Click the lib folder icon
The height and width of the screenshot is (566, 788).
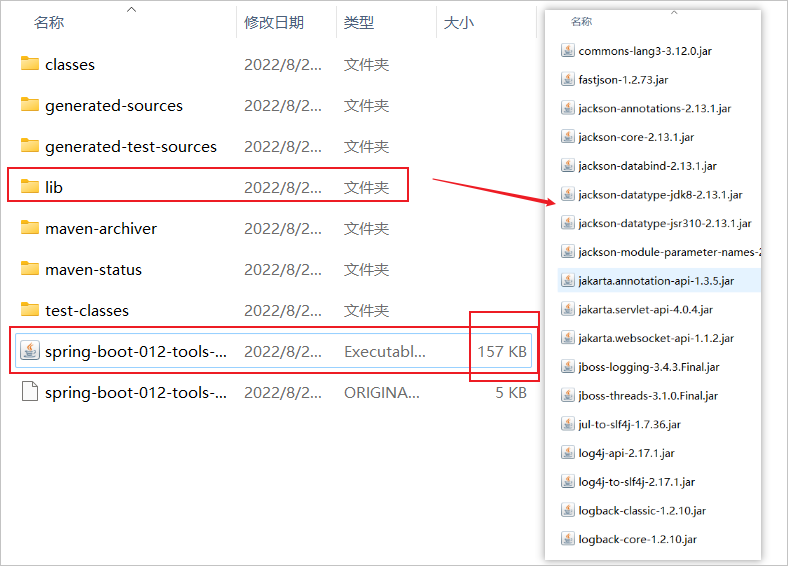point(30,187)
